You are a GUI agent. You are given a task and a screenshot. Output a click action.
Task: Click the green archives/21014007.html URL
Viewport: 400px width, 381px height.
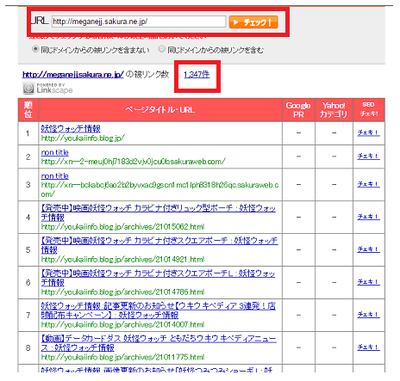coord(123,324)
